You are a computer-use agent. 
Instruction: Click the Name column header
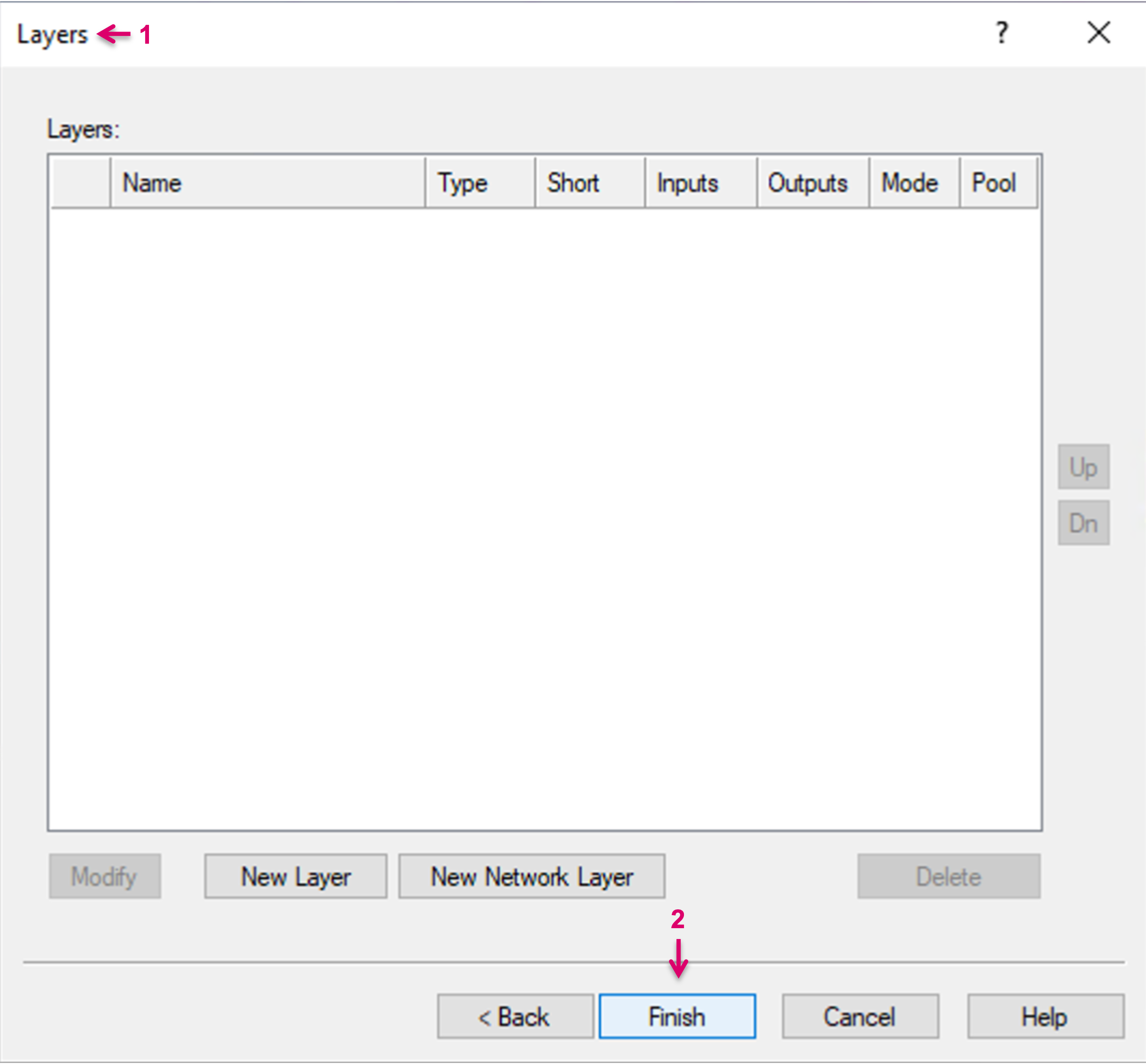(x=267, y=183)
